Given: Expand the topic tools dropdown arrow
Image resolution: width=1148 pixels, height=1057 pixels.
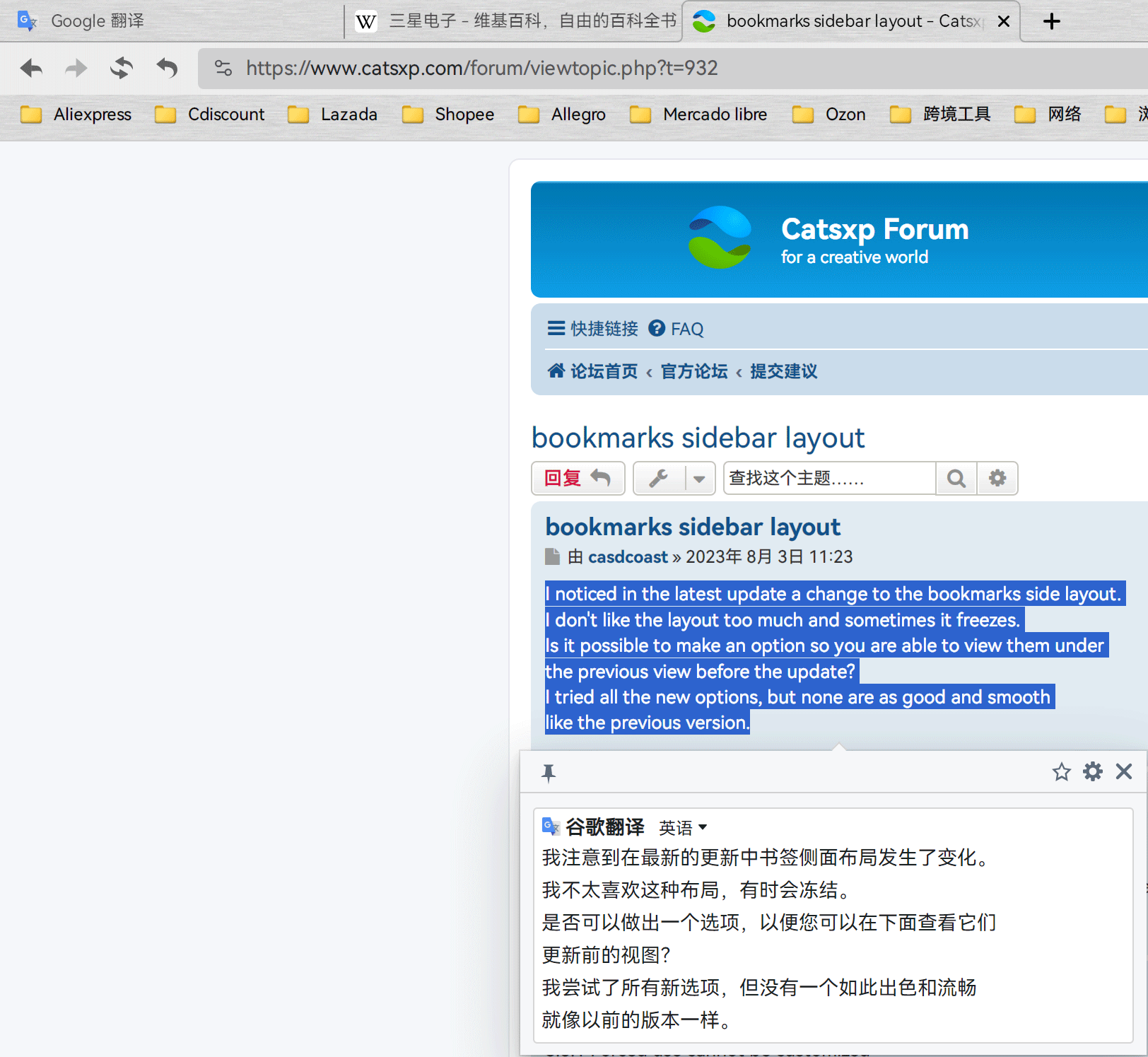Looking at the screenshot, I should coord(699,479).
